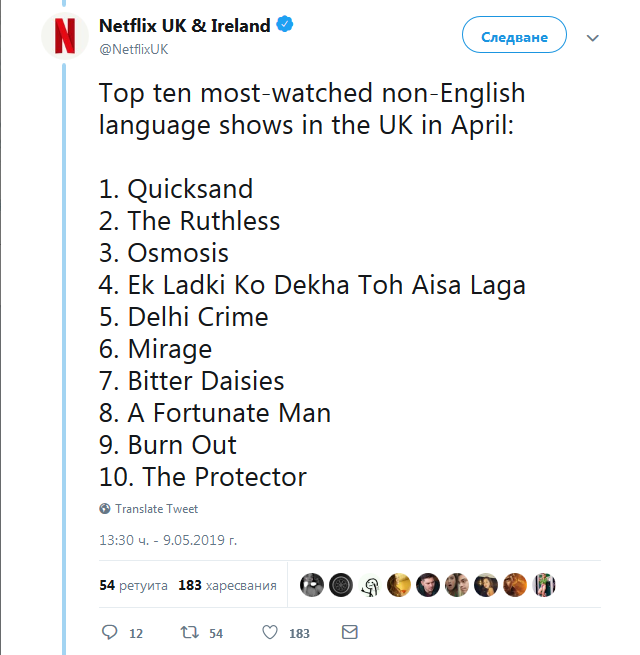Open the first liker's avatar
The width and height of the screenshot is (640, 655).
tap(312, 585)
